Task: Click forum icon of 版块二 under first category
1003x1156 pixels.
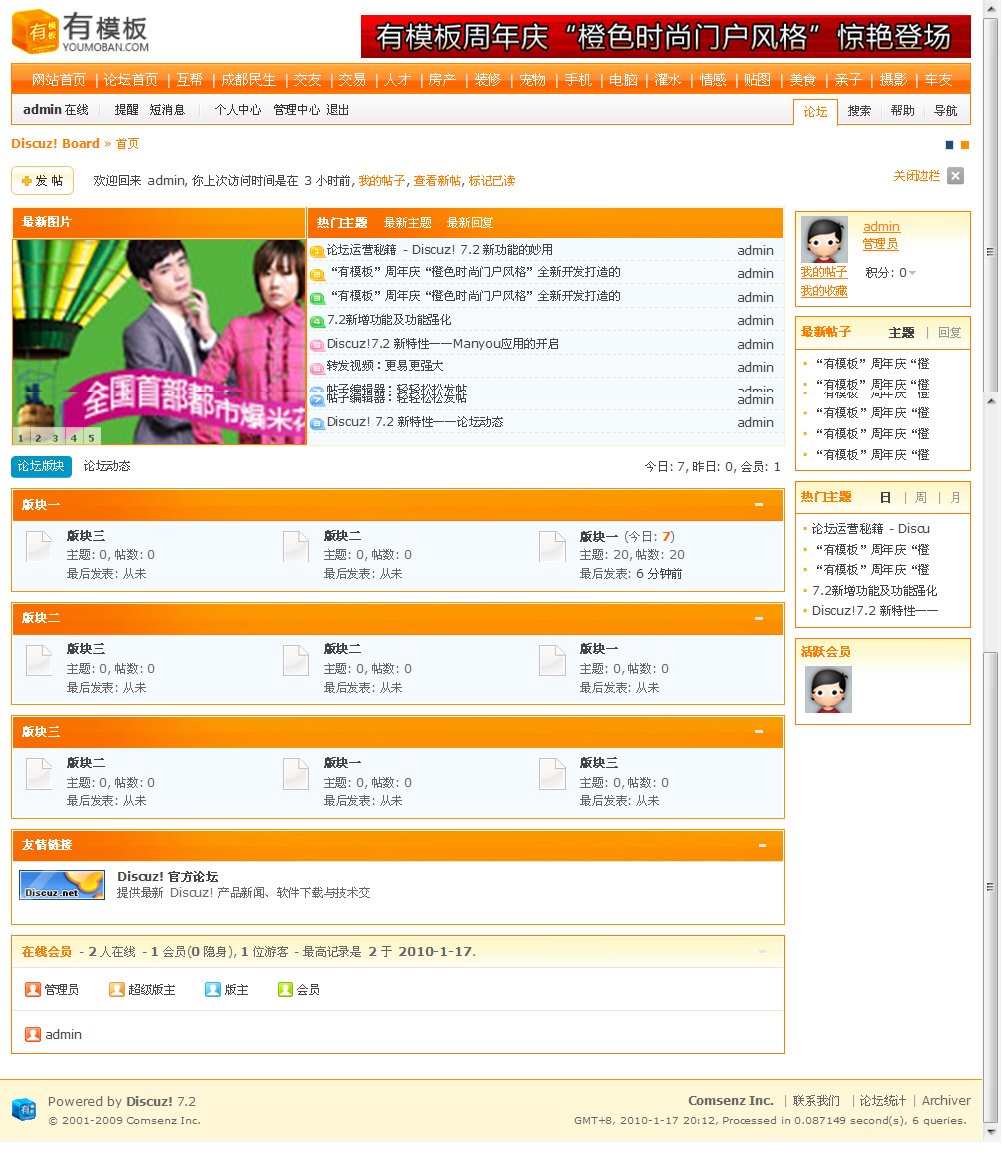Action: pyautogui.click(x=296, y=547)
